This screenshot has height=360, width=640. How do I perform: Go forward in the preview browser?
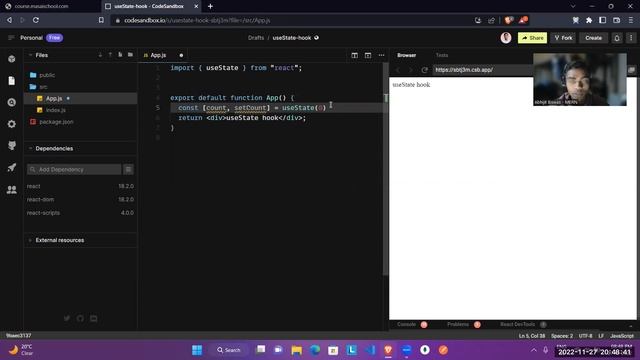(411, 70)
